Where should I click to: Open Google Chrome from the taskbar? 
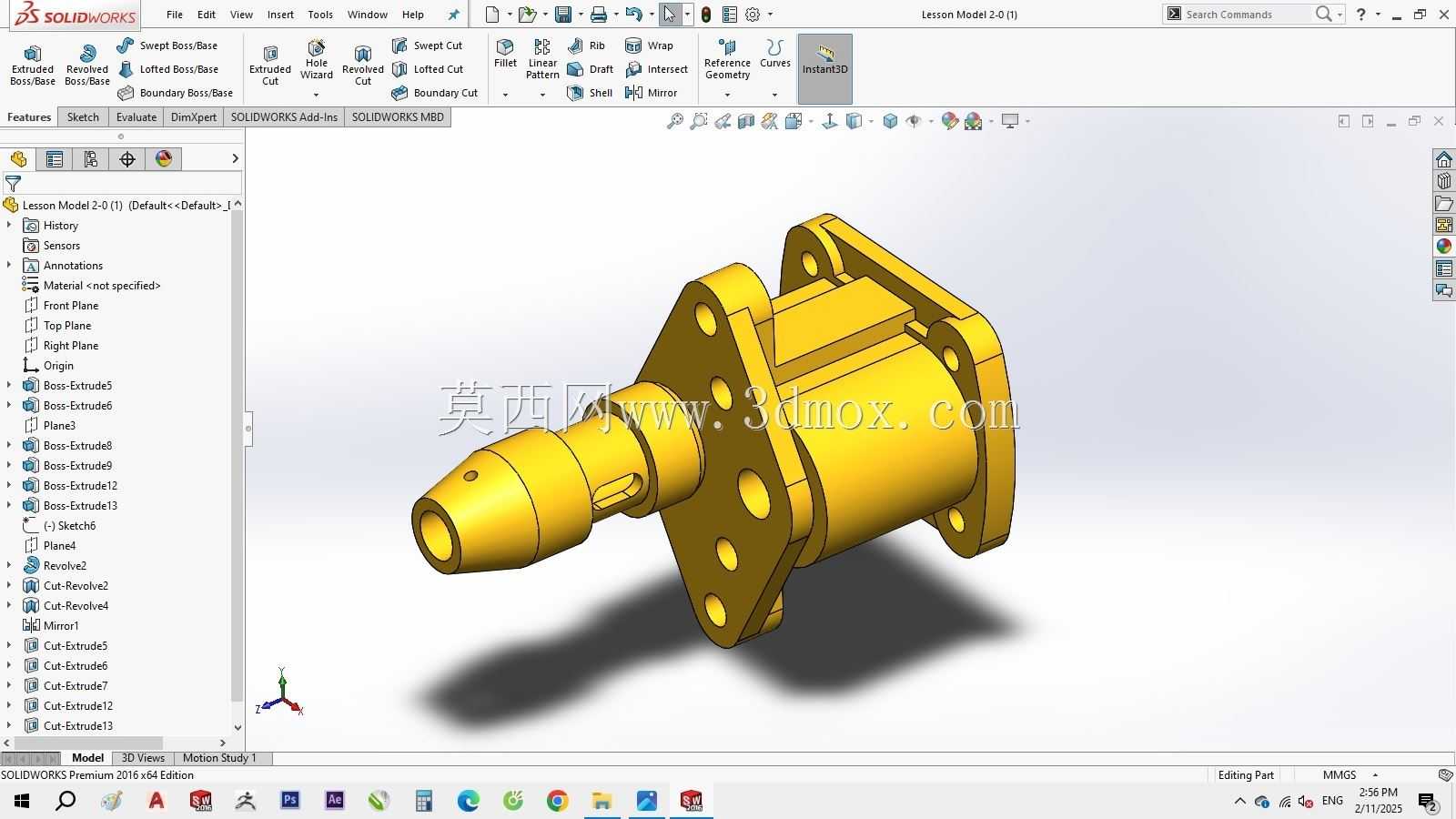click(x=558, y=801)
